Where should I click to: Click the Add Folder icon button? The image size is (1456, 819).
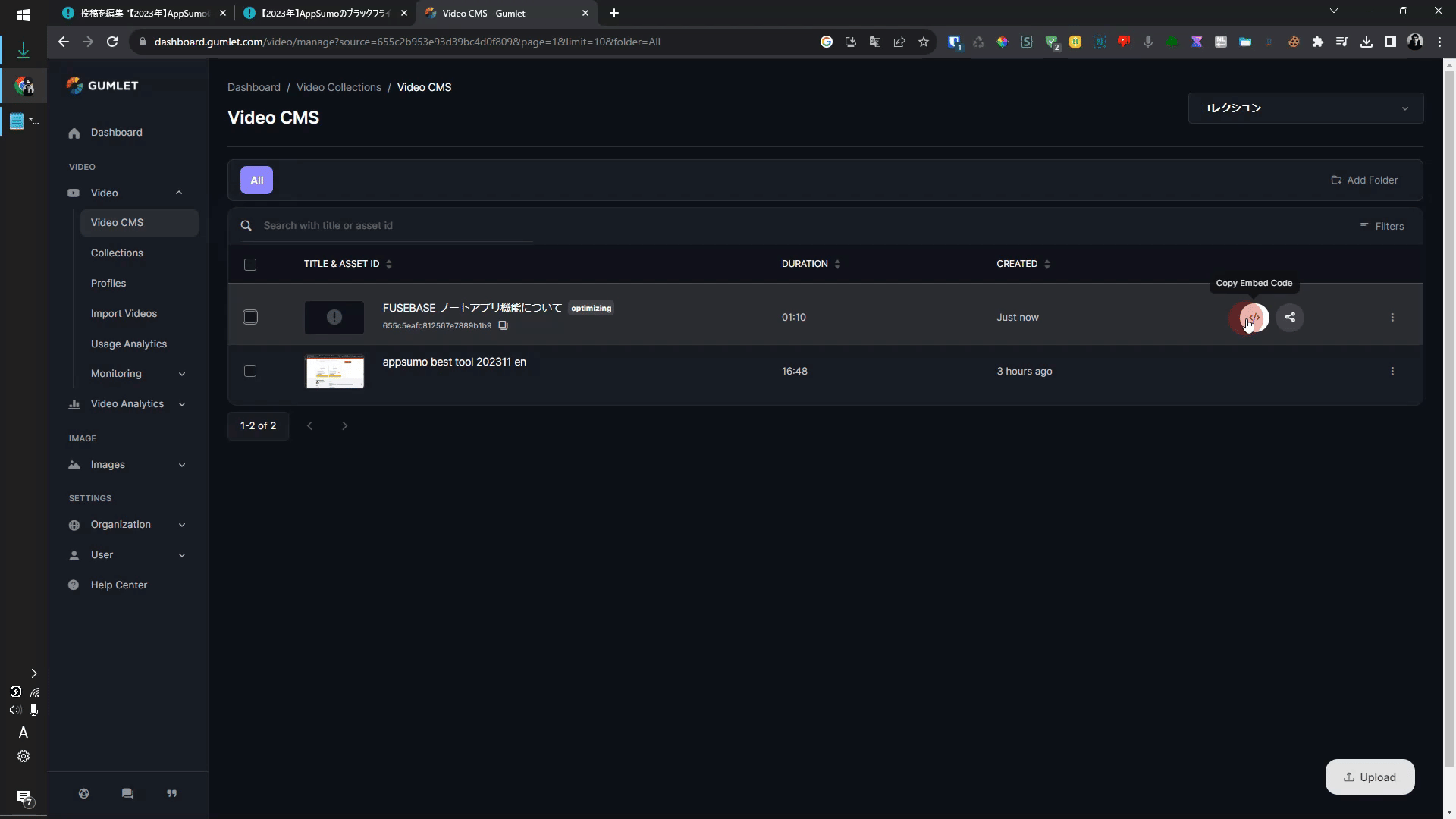point(1336,180)
